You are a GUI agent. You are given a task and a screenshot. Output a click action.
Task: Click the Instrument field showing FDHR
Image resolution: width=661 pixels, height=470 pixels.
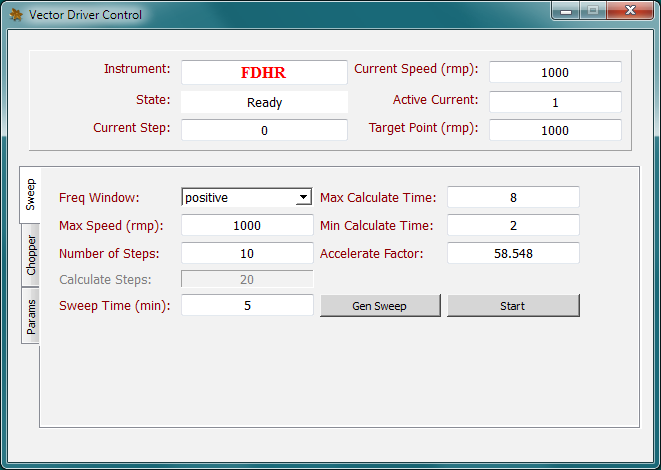264,73
